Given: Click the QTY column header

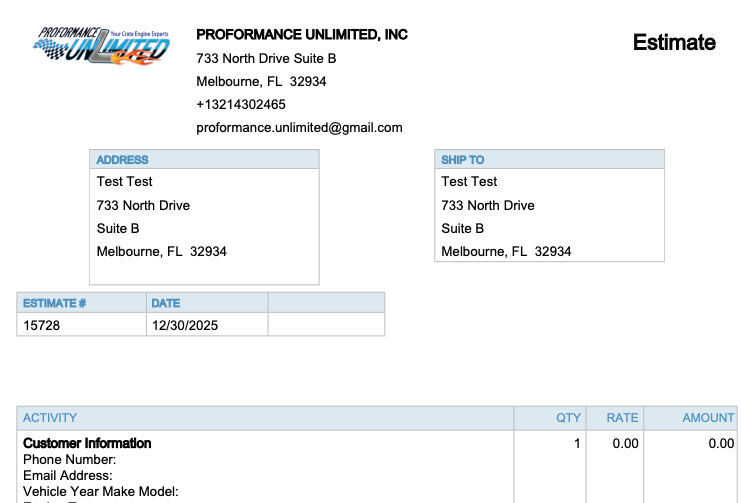Looking at the screenshot, I should (x=568, y=418).
